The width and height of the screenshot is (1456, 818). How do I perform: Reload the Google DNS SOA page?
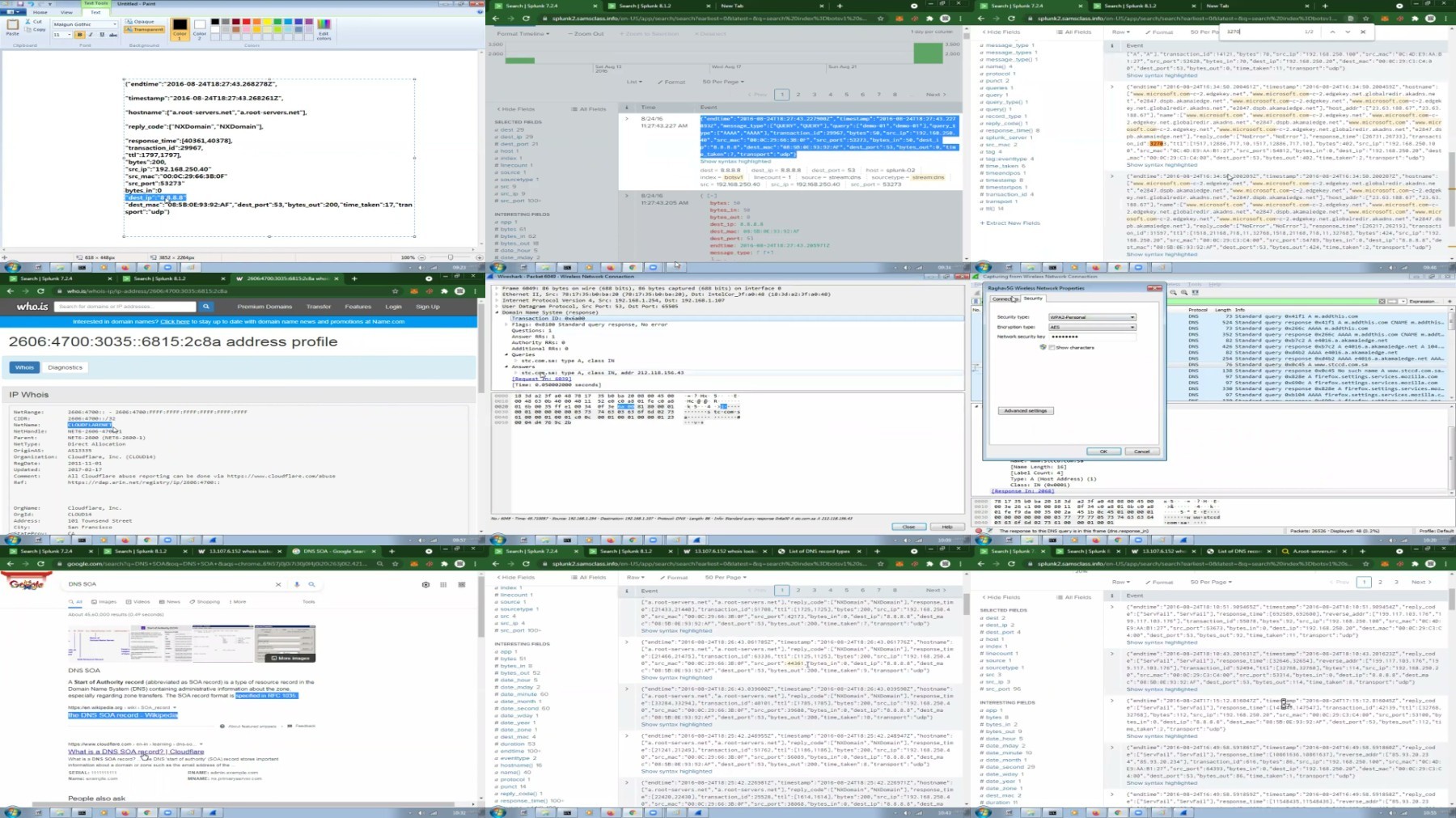[40, 563]
